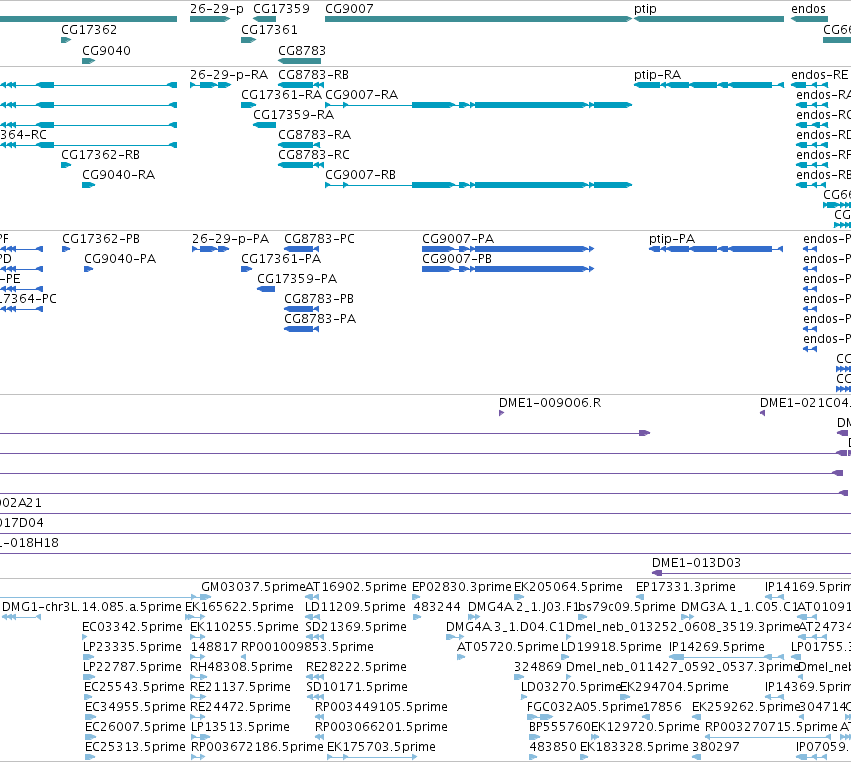
Task: Click EST SD10171.5prime
Action: [357, 687]
